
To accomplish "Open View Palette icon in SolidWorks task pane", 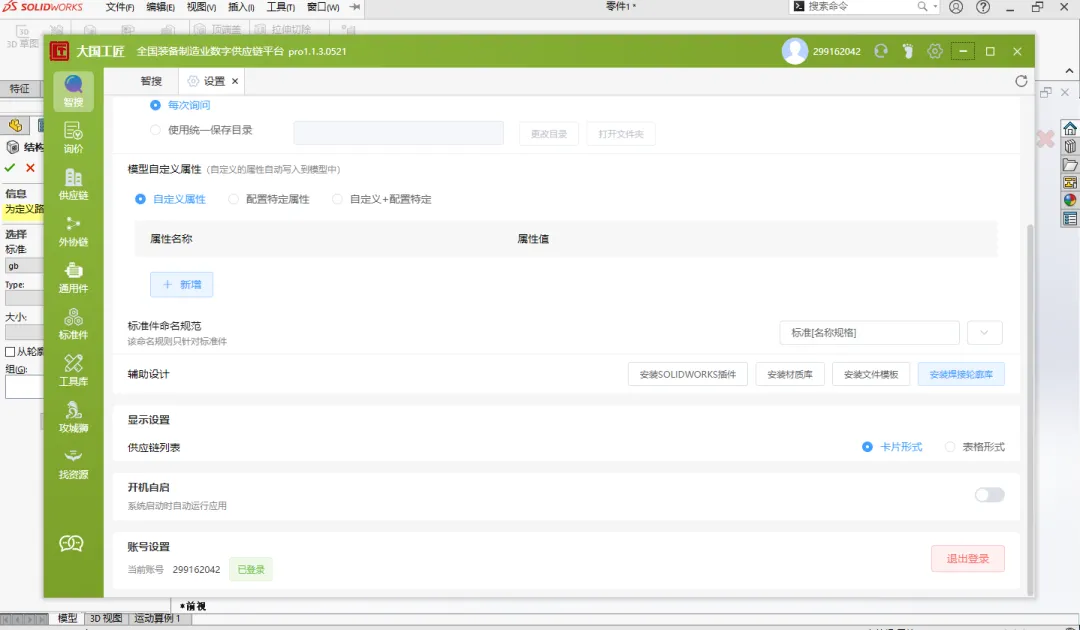I will (x=1070, y=182).
